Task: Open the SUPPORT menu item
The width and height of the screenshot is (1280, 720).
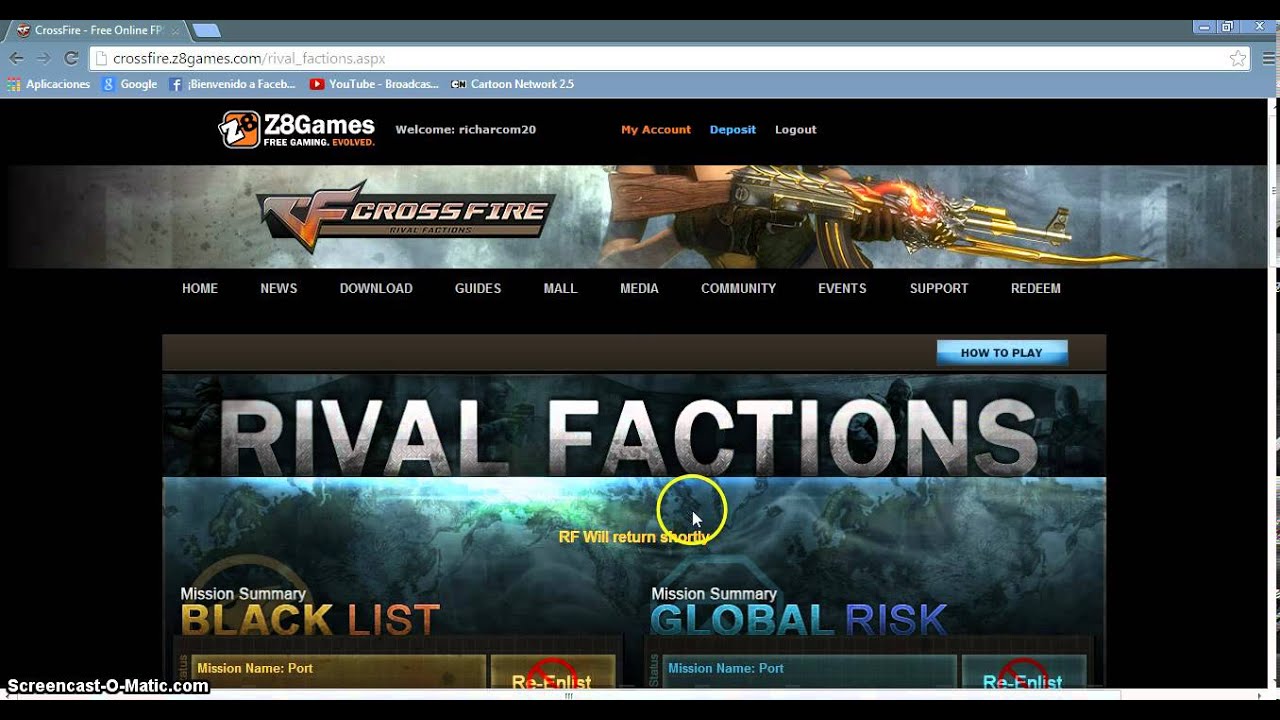Action: point(939,288)
